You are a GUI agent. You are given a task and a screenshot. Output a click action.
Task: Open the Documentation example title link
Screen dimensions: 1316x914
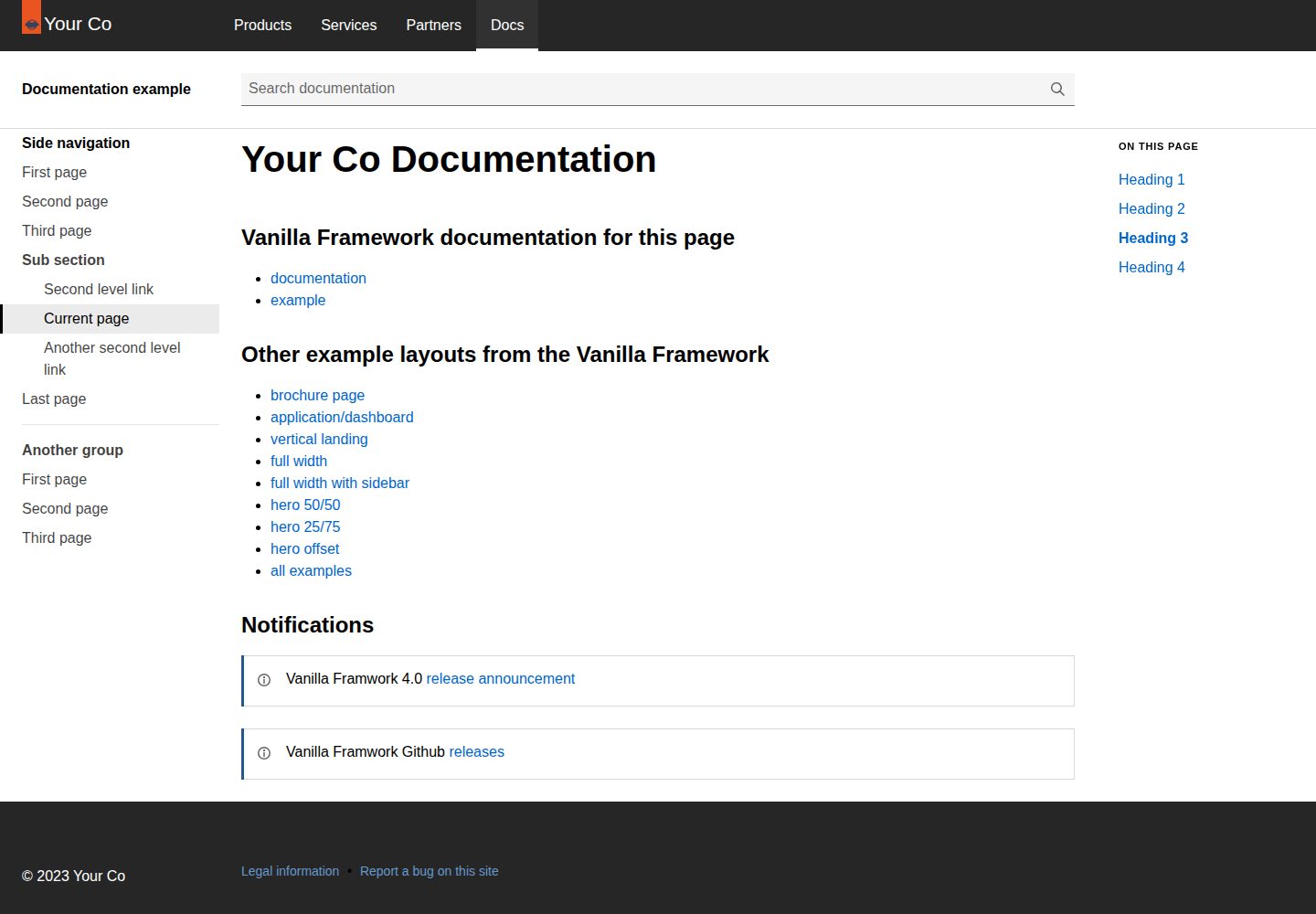tap(106, 89)
